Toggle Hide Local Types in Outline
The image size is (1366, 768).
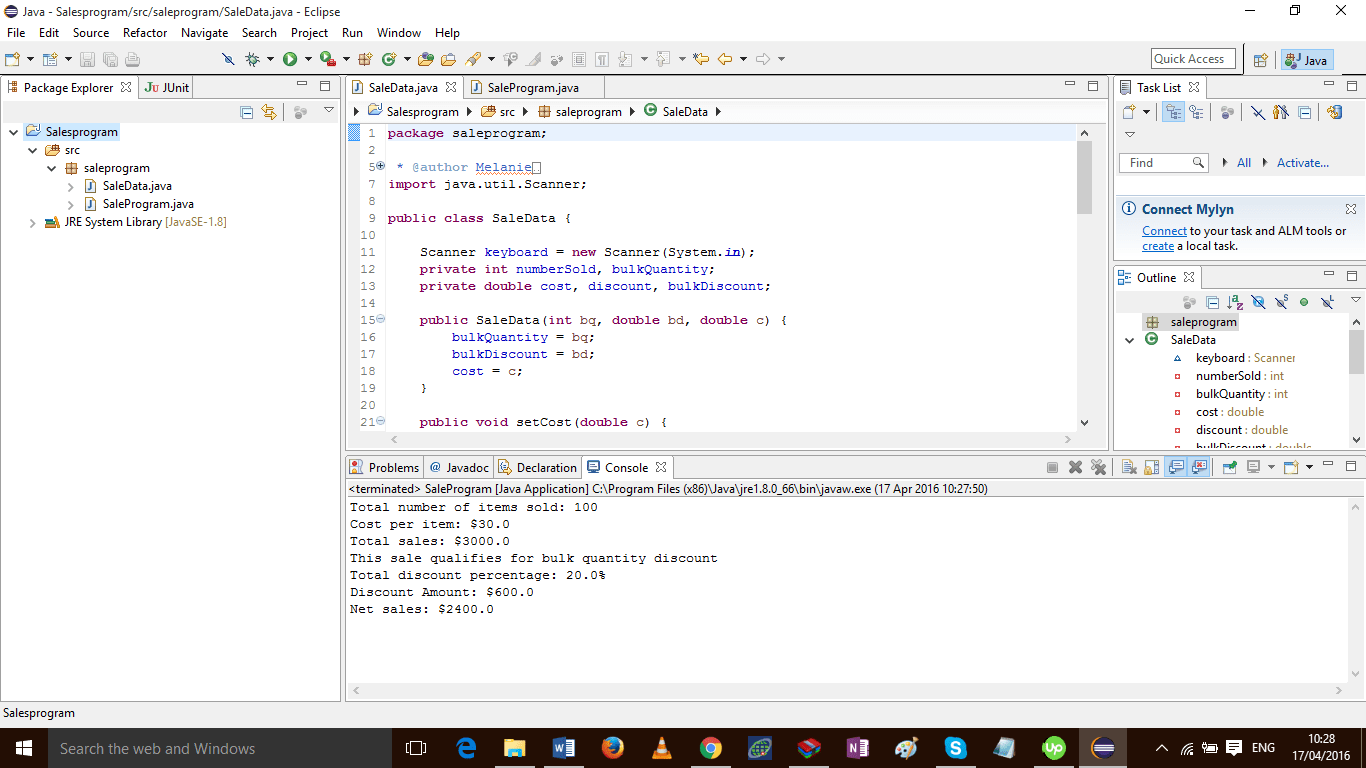coord(1327,302)
